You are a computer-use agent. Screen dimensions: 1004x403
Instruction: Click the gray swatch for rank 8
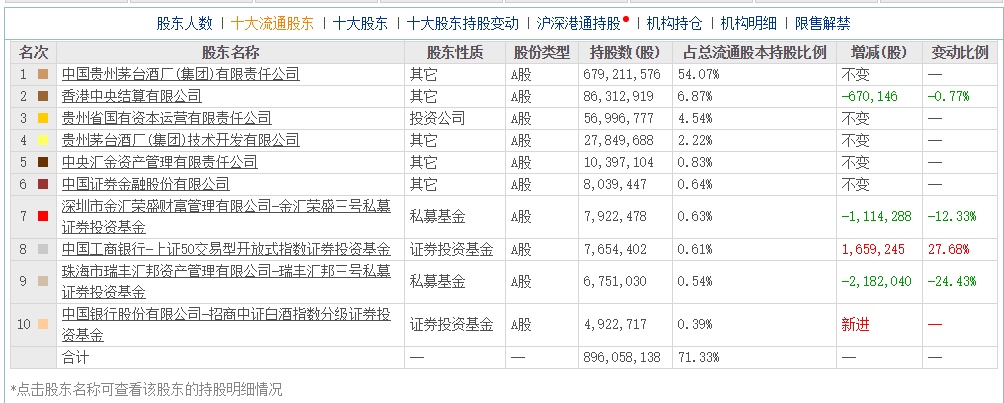[x=44, y=249]
